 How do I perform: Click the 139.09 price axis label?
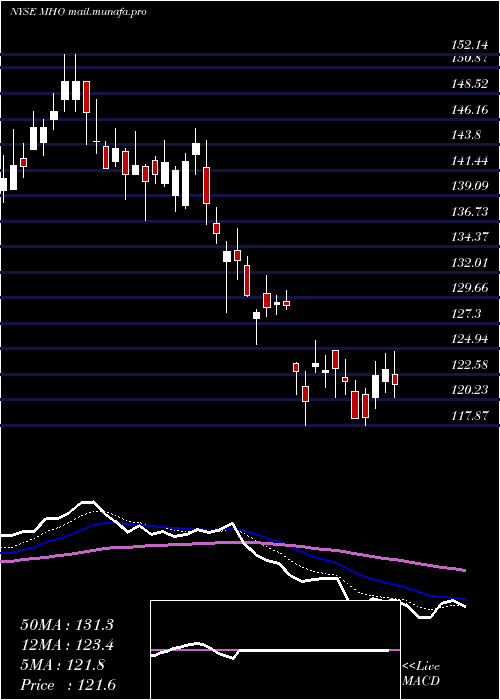[470, 186]
